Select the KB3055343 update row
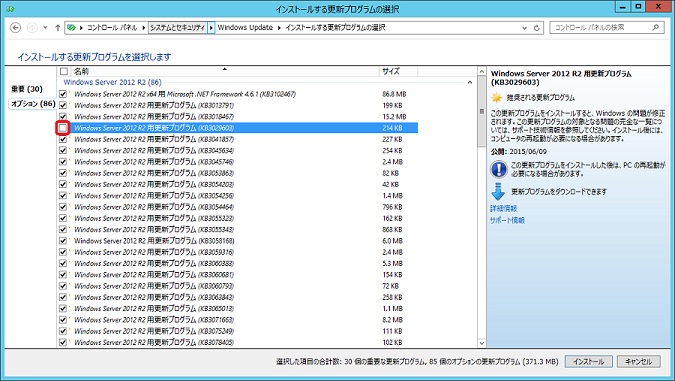The width and height of the screenshot is (675, 381). [x=238, y=229]
